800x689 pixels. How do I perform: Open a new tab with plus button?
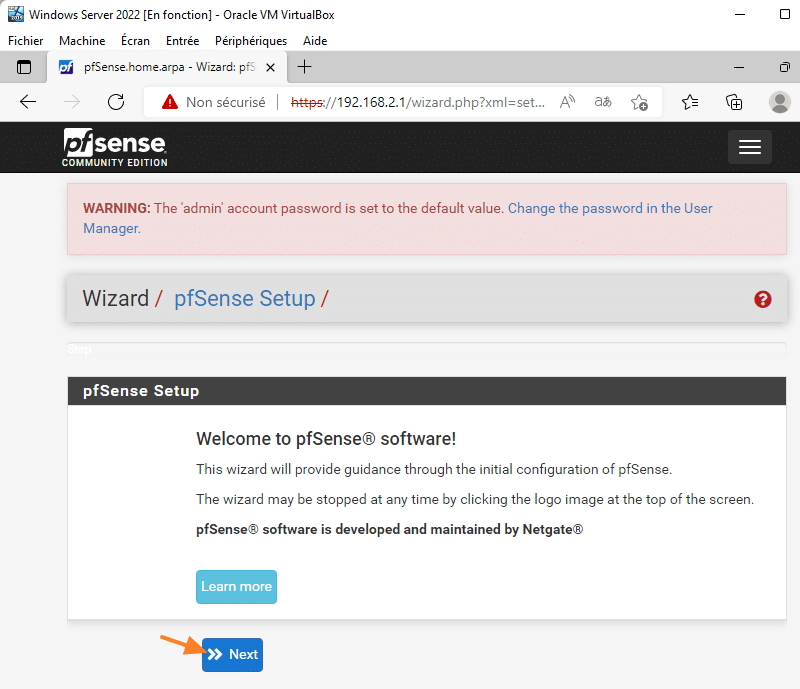tap(304, 67)
